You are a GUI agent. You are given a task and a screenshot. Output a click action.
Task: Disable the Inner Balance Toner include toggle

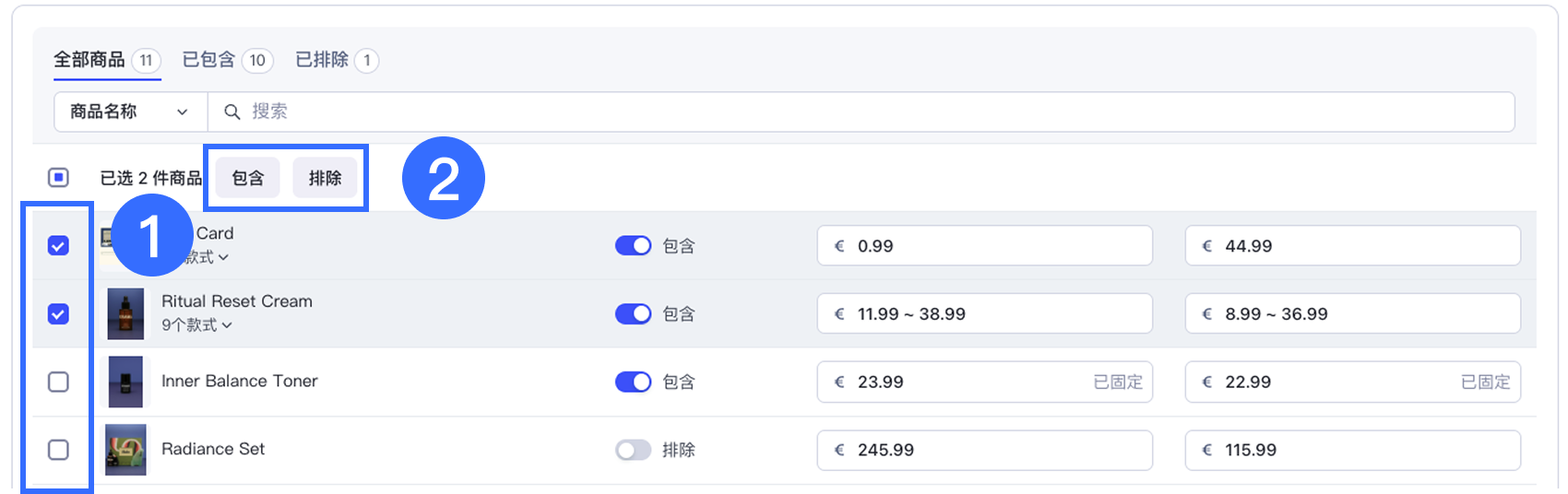click(x=633, y=382)
